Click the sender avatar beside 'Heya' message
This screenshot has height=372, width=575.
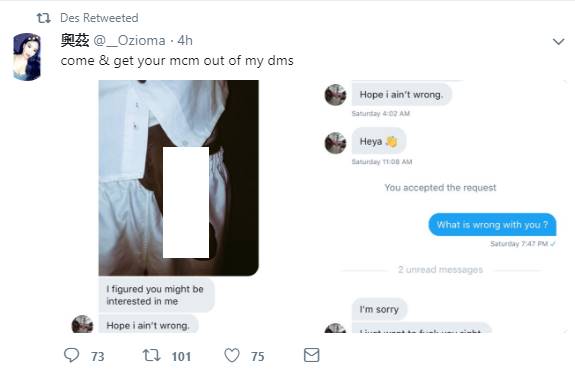click(x=335, y=143)
